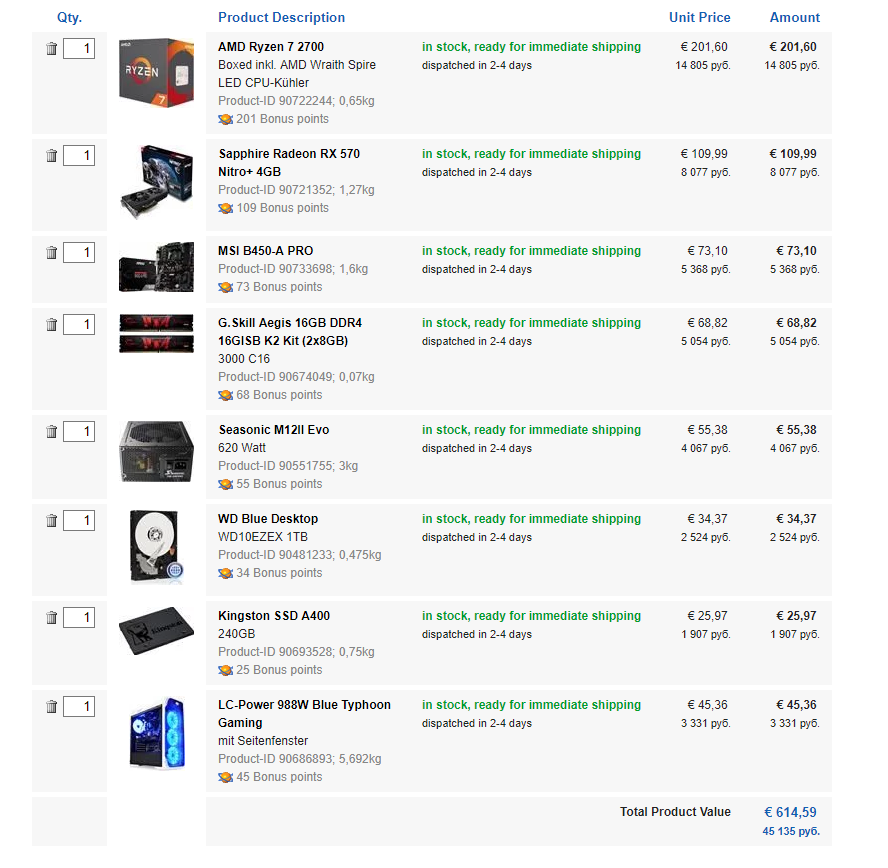Click trash icon beside WD Blue Desktop

click(52, 520)
